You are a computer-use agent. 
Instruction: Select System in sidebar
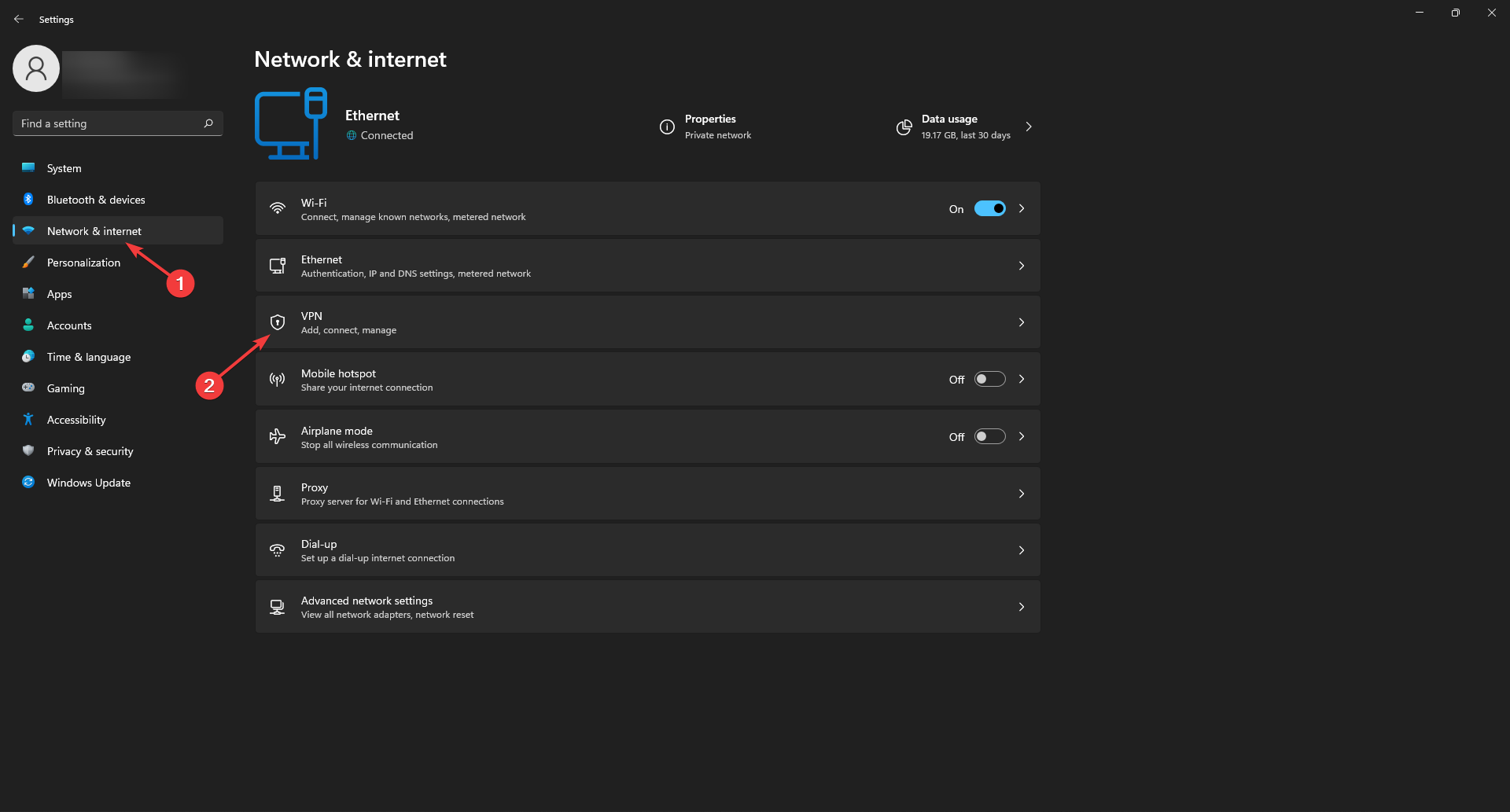point(118,168)
